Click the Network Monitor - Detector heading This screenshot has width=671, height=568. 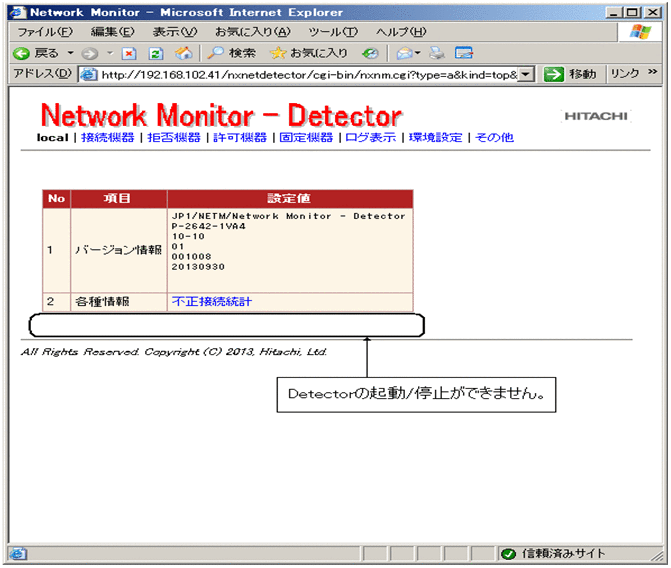click(x=221, y=116)
